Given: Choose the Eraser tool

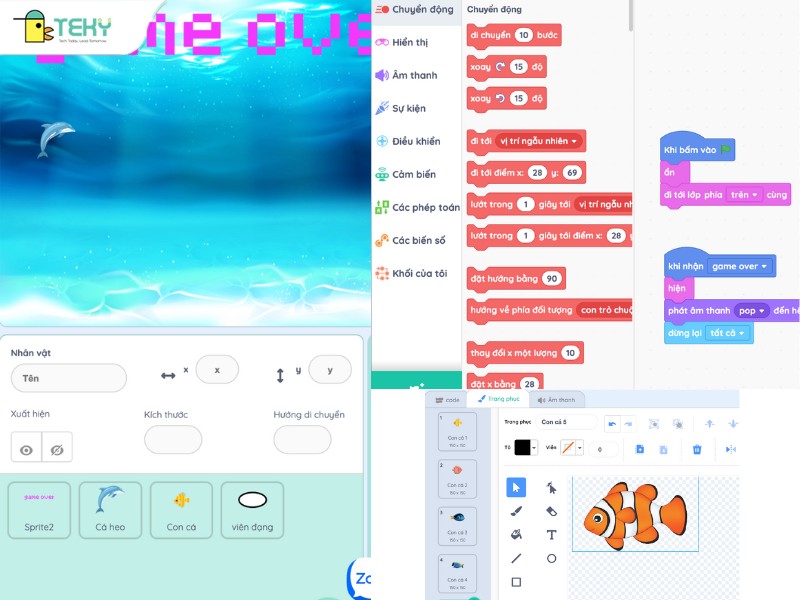Looking at the screenshot, I should pyautogui.click(x=551, y=512).
